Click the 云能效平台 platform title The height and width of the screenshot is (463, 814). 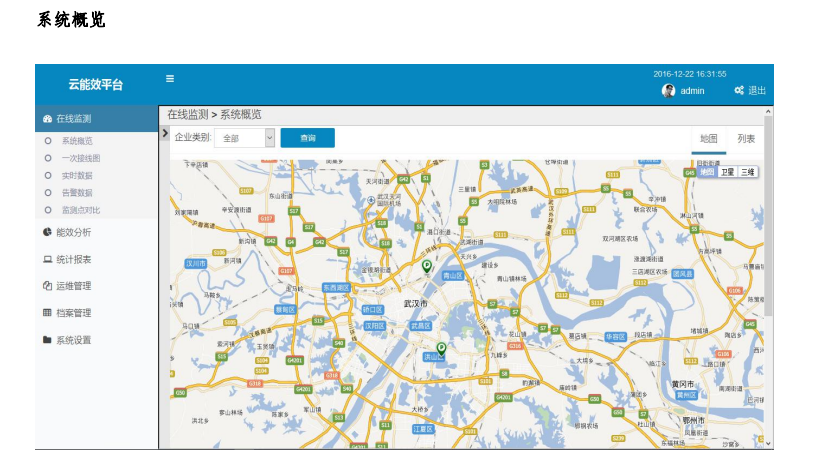point(96,85)
